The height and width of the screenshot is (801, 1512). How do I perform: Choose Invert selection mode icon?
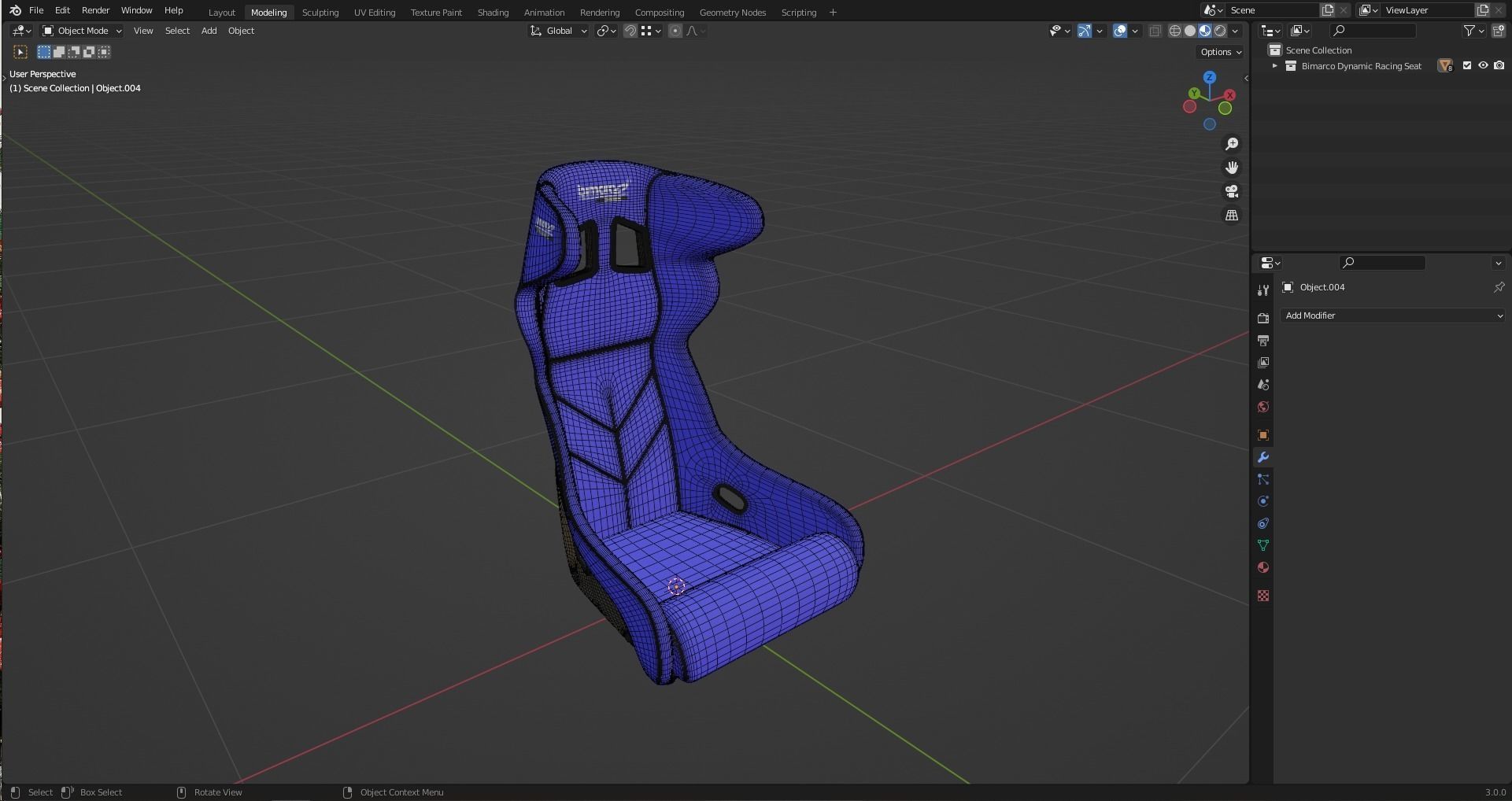point(89,52)
